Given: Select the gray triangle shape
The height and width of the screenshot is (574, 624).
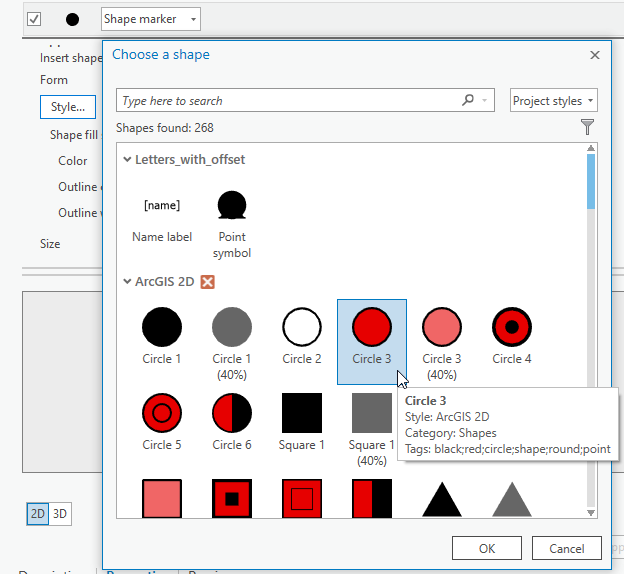Looking at the screenshot, I should (x=512, y=499).
